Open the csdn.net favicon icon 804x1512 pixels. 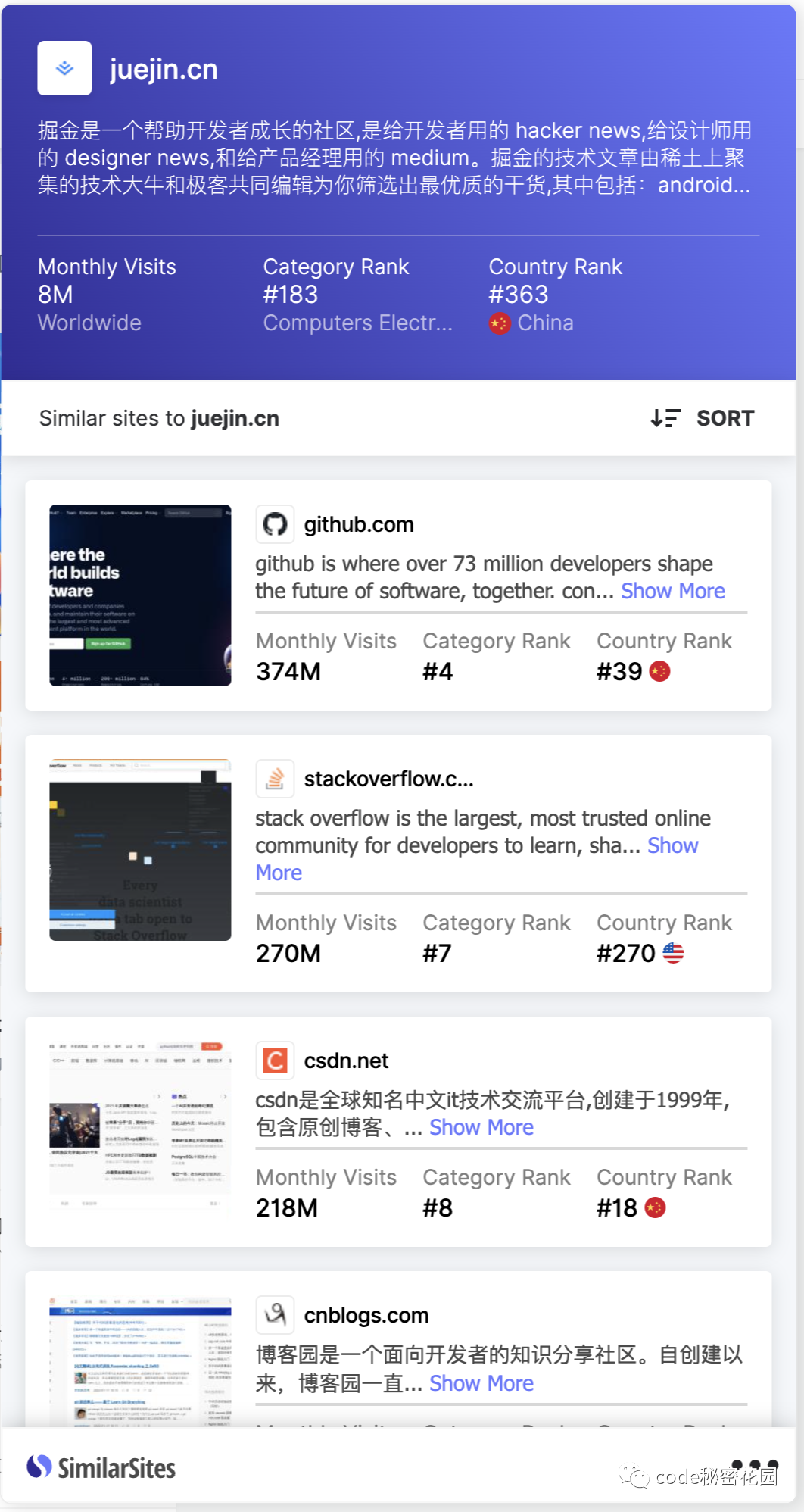coord(275,1061)
